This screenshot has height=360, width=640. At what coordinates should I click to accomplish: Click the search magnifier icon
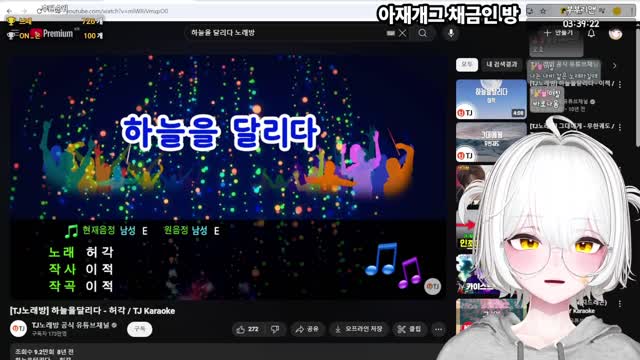coord(422,33)
